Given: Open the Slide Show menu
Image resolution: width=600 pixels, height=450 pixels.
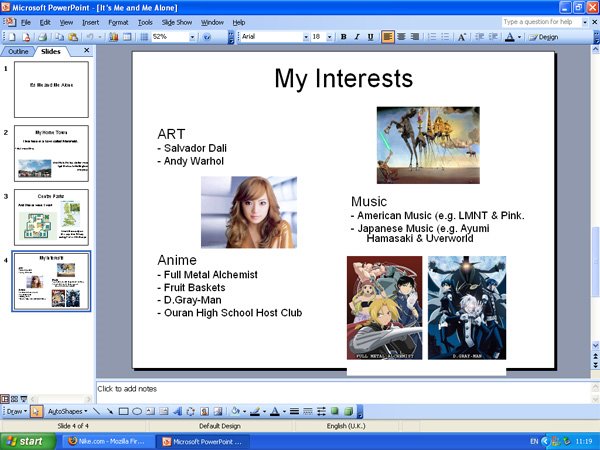Looking at the screenshot, I should click(177, 23).
